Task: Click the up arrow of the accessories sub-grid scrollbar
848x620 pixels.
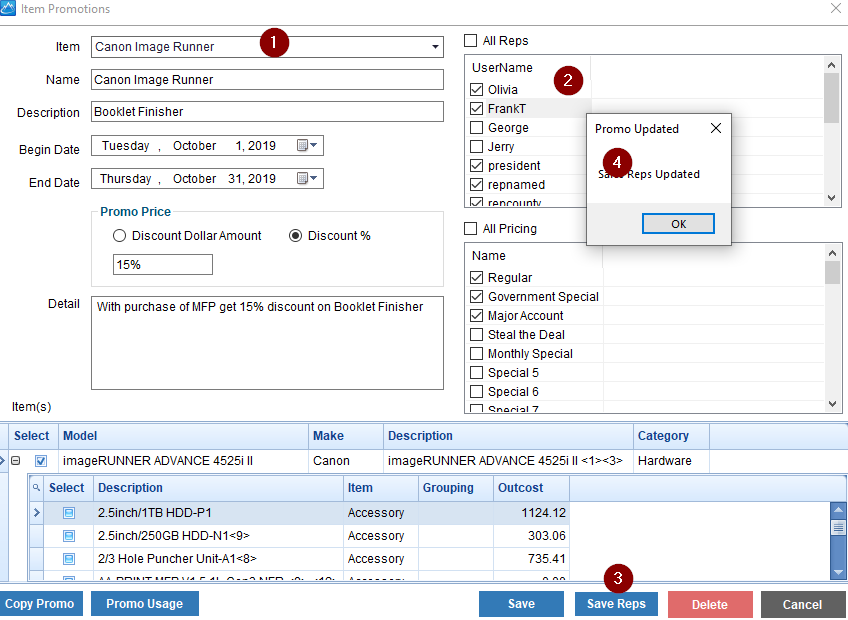Action: click(838, 509)
